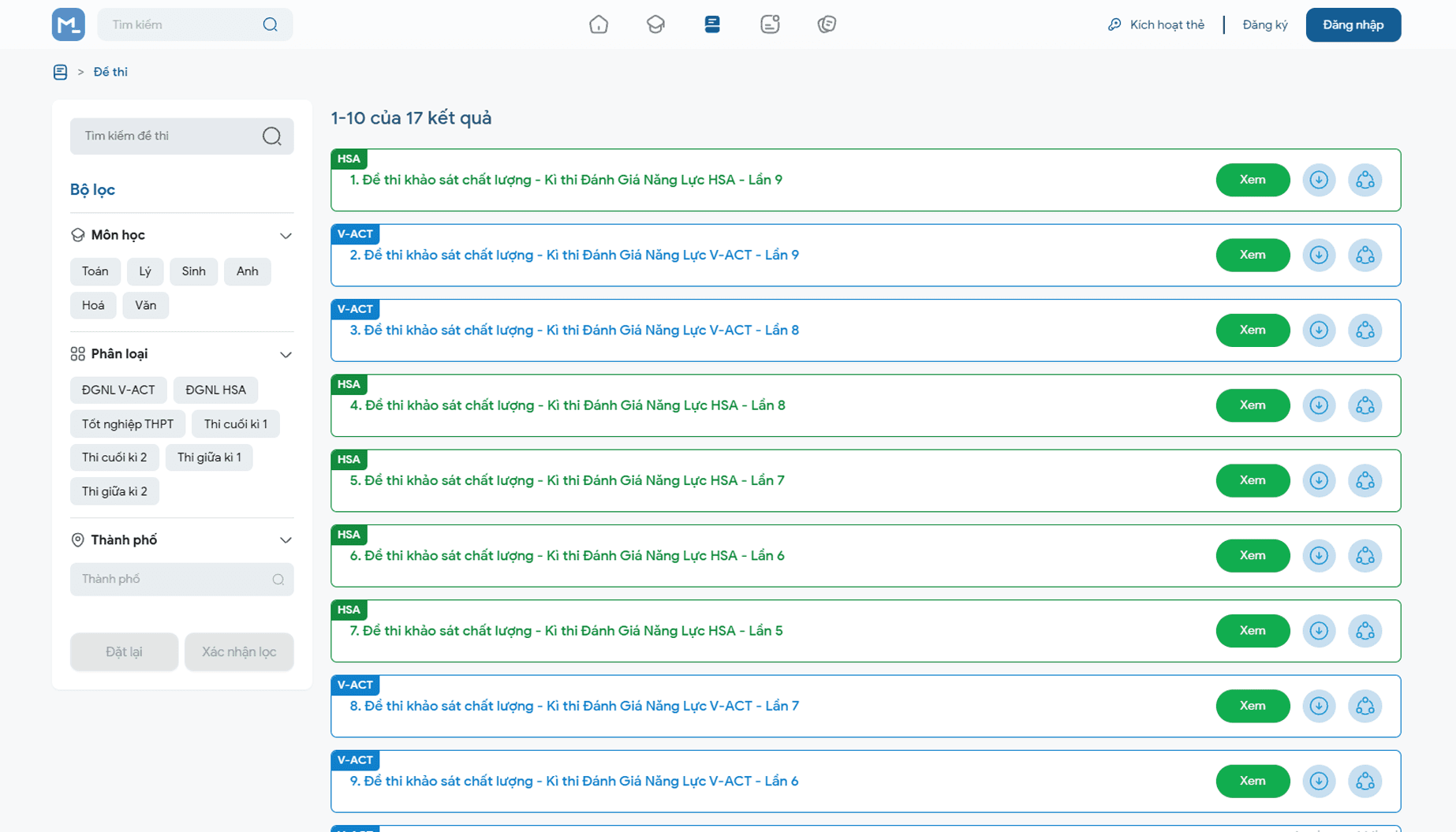The width and height of the screenshot is (1456, 832).
Task: Share exam 8 V-ACT Lần 7
Action: 1365,706
